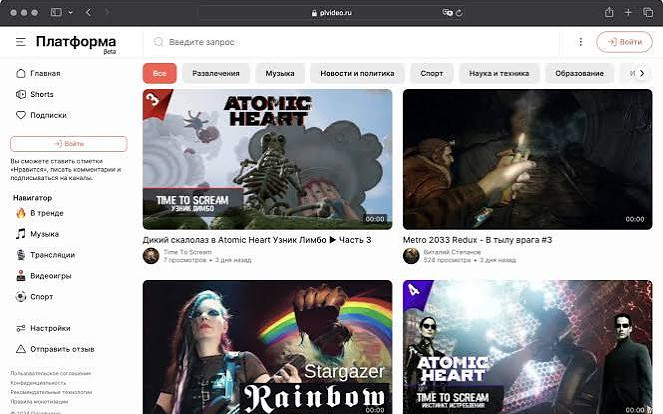This screenshot has width=663, height=414.
Task: Select the Новости и политика chip
Action: (357, 73)
